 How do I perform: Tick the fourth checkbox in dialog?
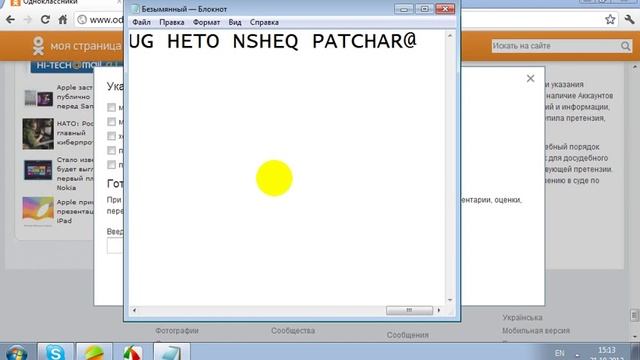point(111,150)
